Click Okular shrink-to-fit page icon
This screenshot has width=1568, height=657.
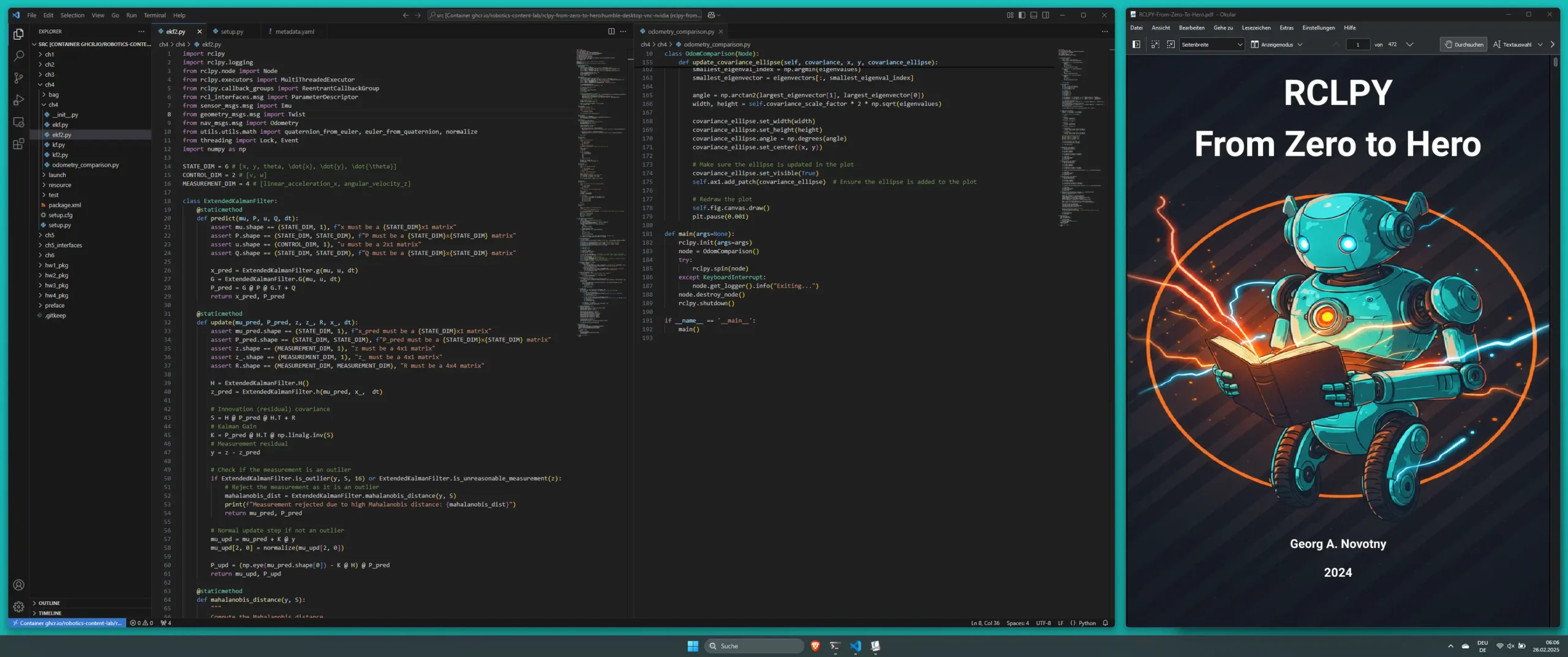pos(1170,44)
